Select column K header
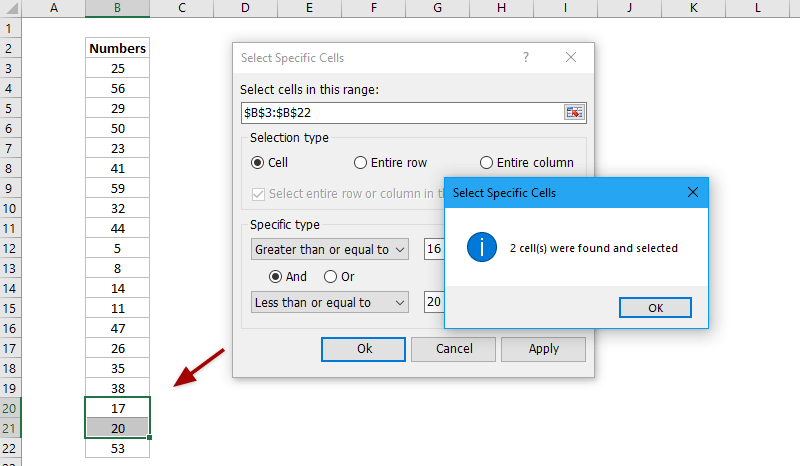Viewport: 800px width, 466px height. point(693,8)
